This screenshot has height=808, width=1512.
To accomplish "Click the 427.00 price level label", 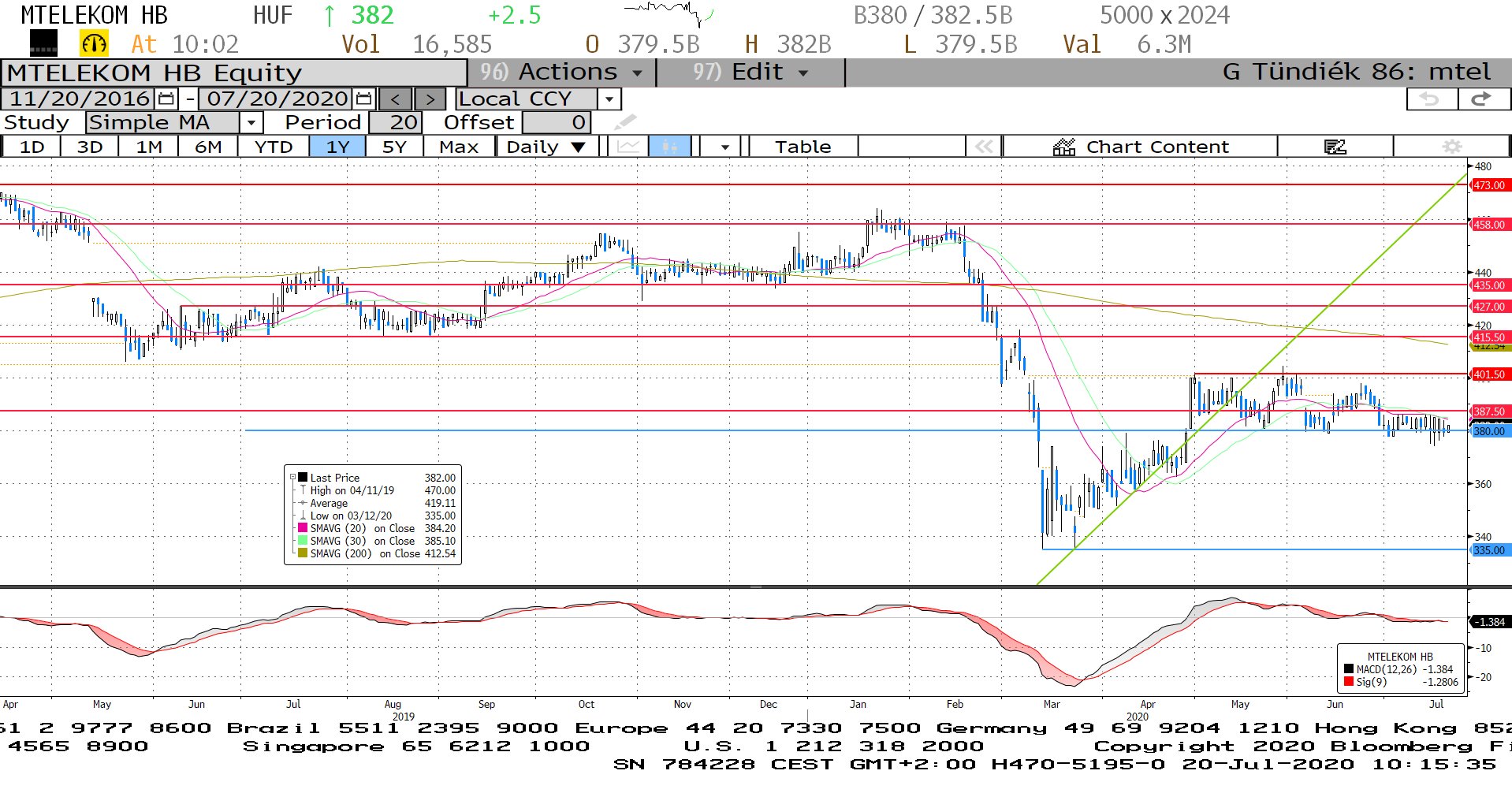I will click(1490, 307).
